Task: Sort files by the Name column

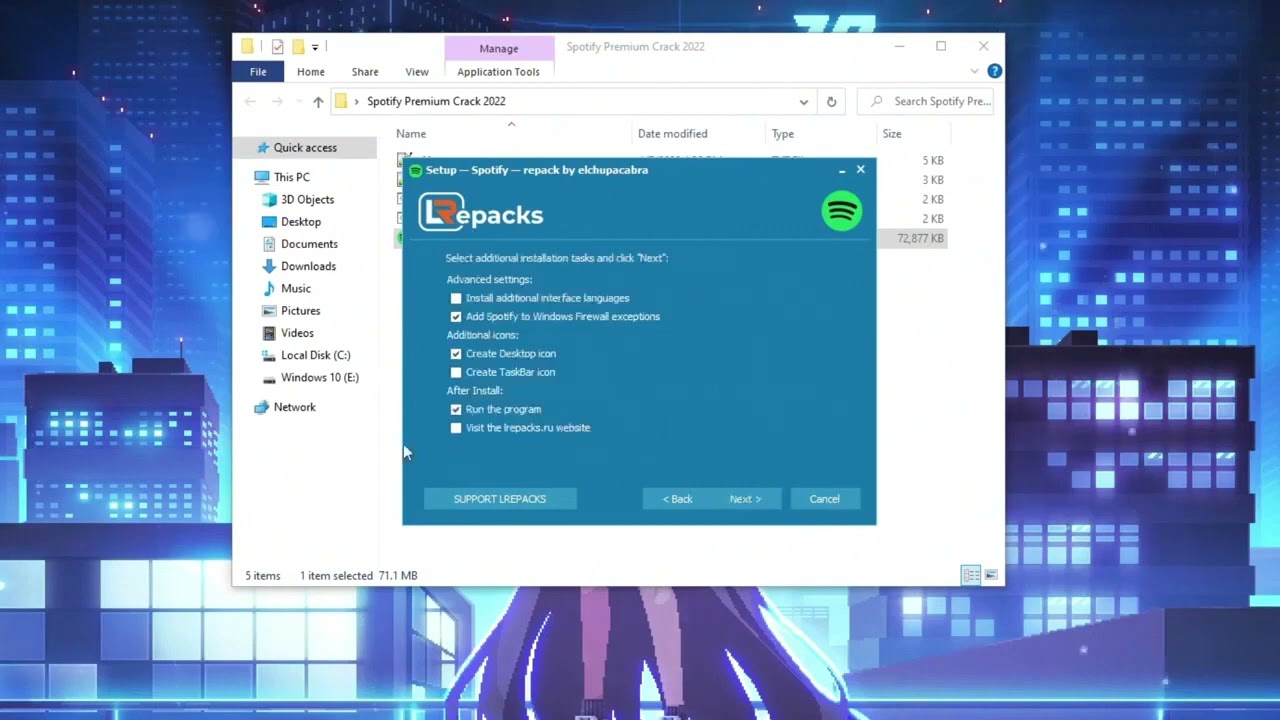Action: (x=411, y=134)
